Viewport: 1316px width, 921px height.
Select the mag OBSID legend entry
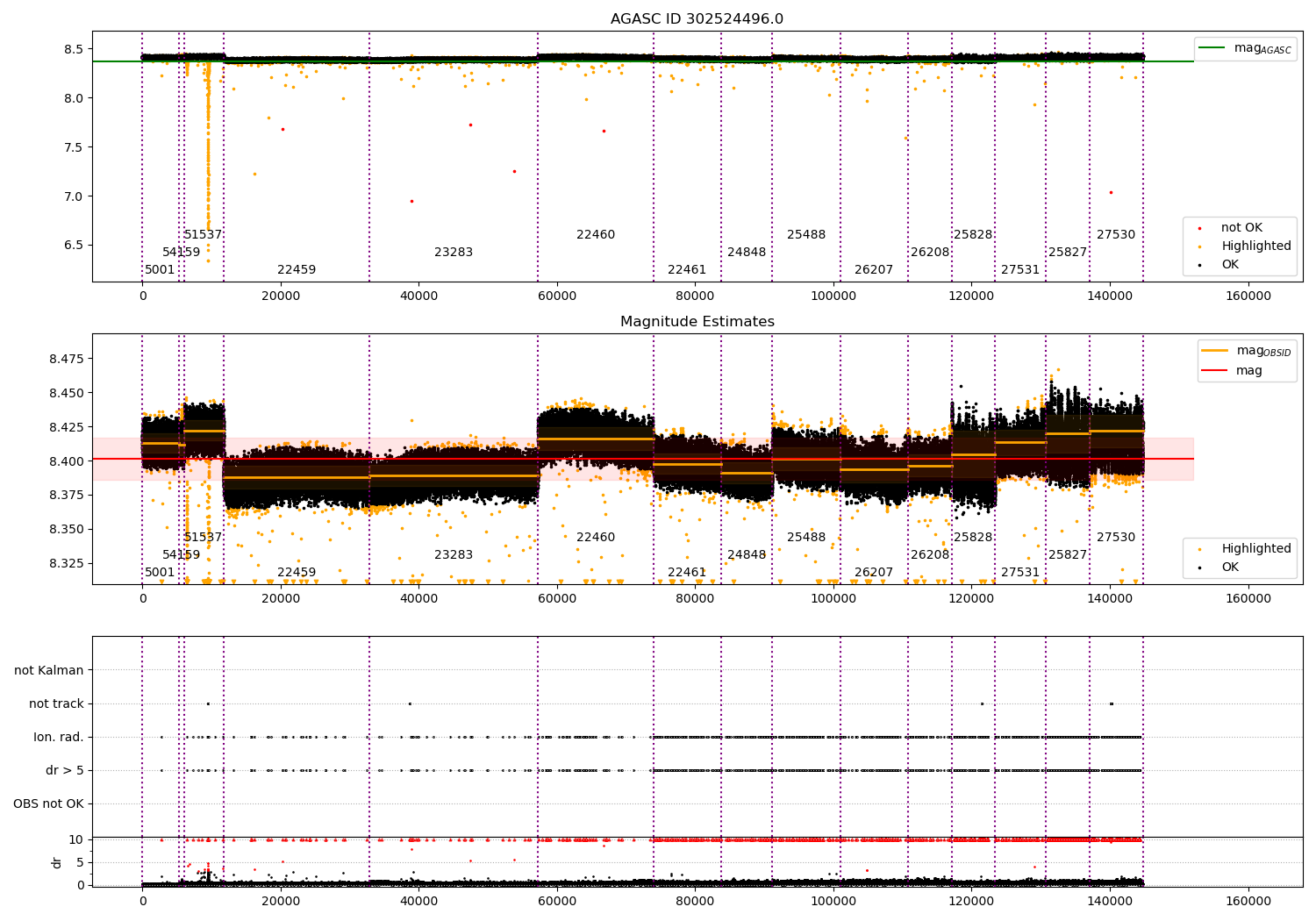click(x=1247, y=351)
